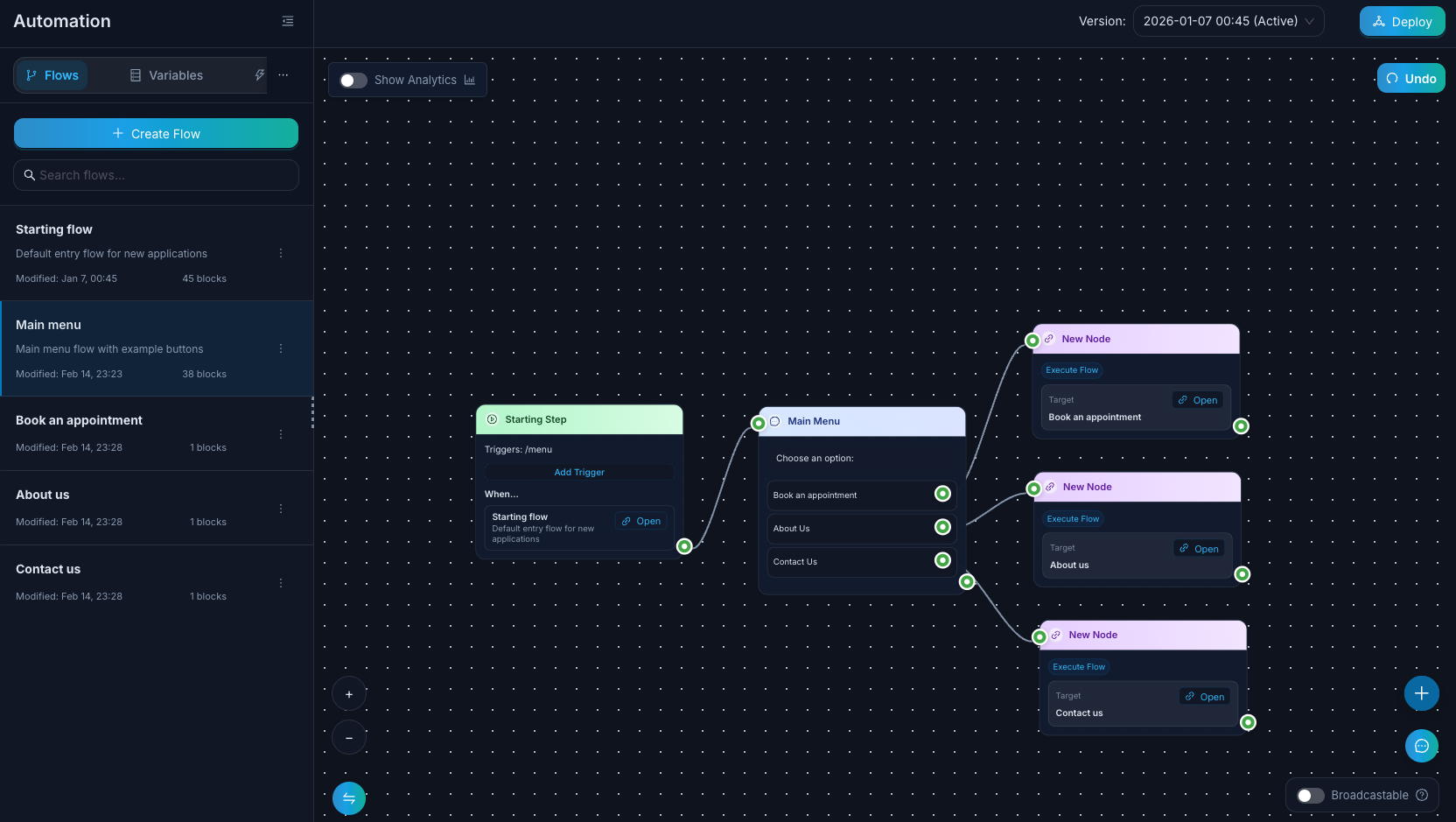Click inside the Search flows input field
The height and width of the screenshot is (822, 1456).
pos(156,175)
